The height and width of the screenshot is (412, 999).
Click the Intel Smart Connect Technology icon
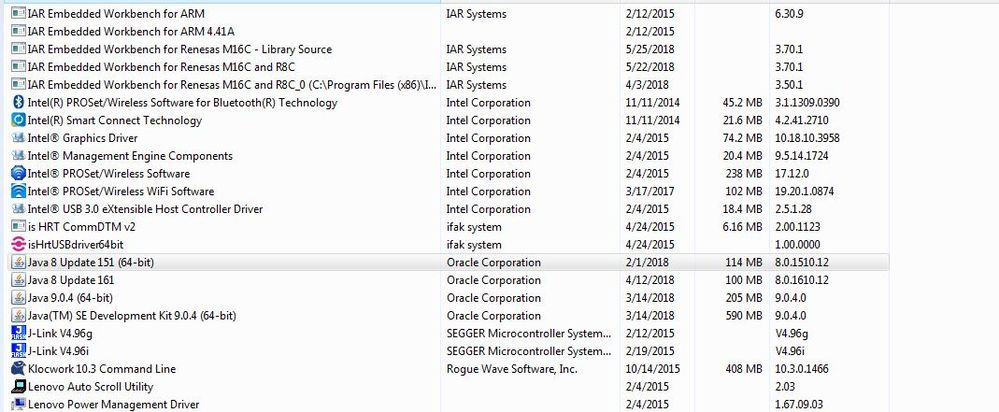click(x=18, y=120)
